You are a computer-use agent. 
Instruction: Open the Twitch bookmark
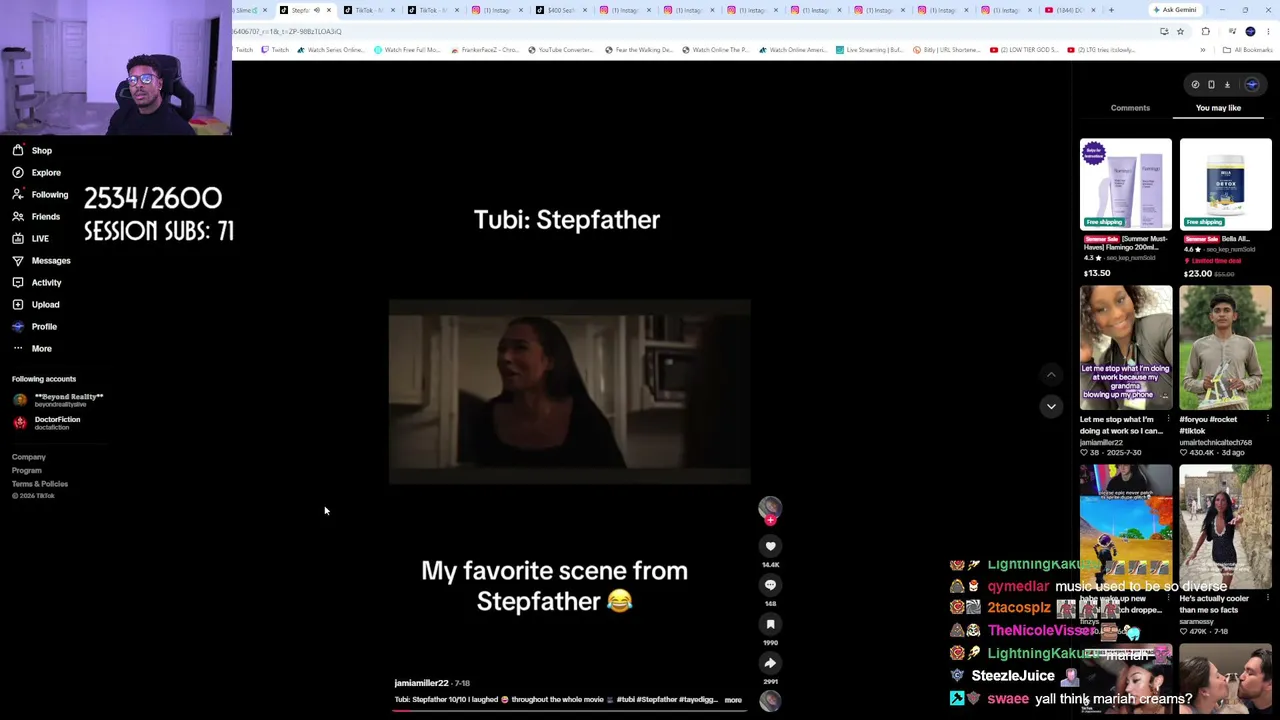coord(273,50)
